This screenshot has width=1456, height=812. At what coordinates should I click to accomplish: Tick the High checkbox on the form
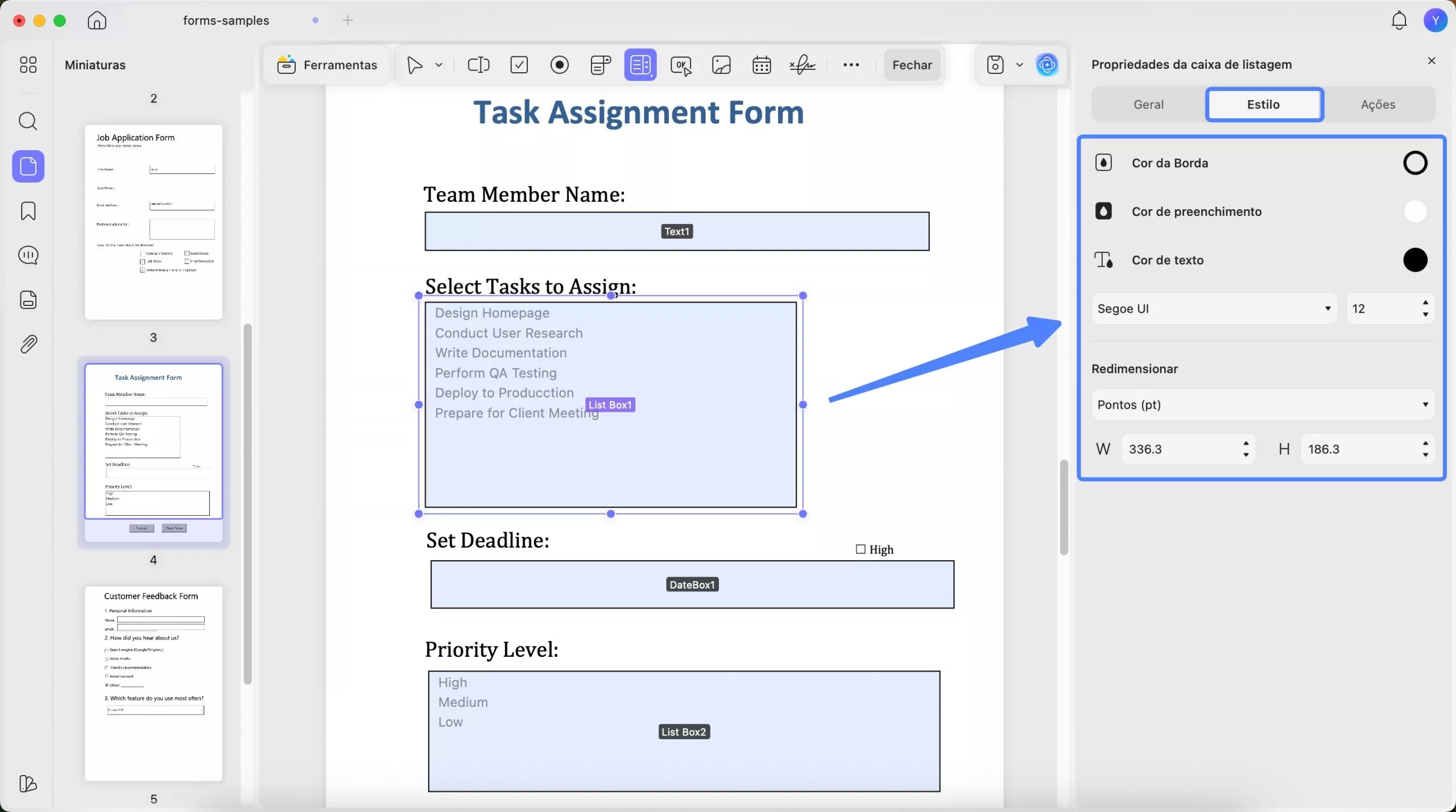[861, 549]
